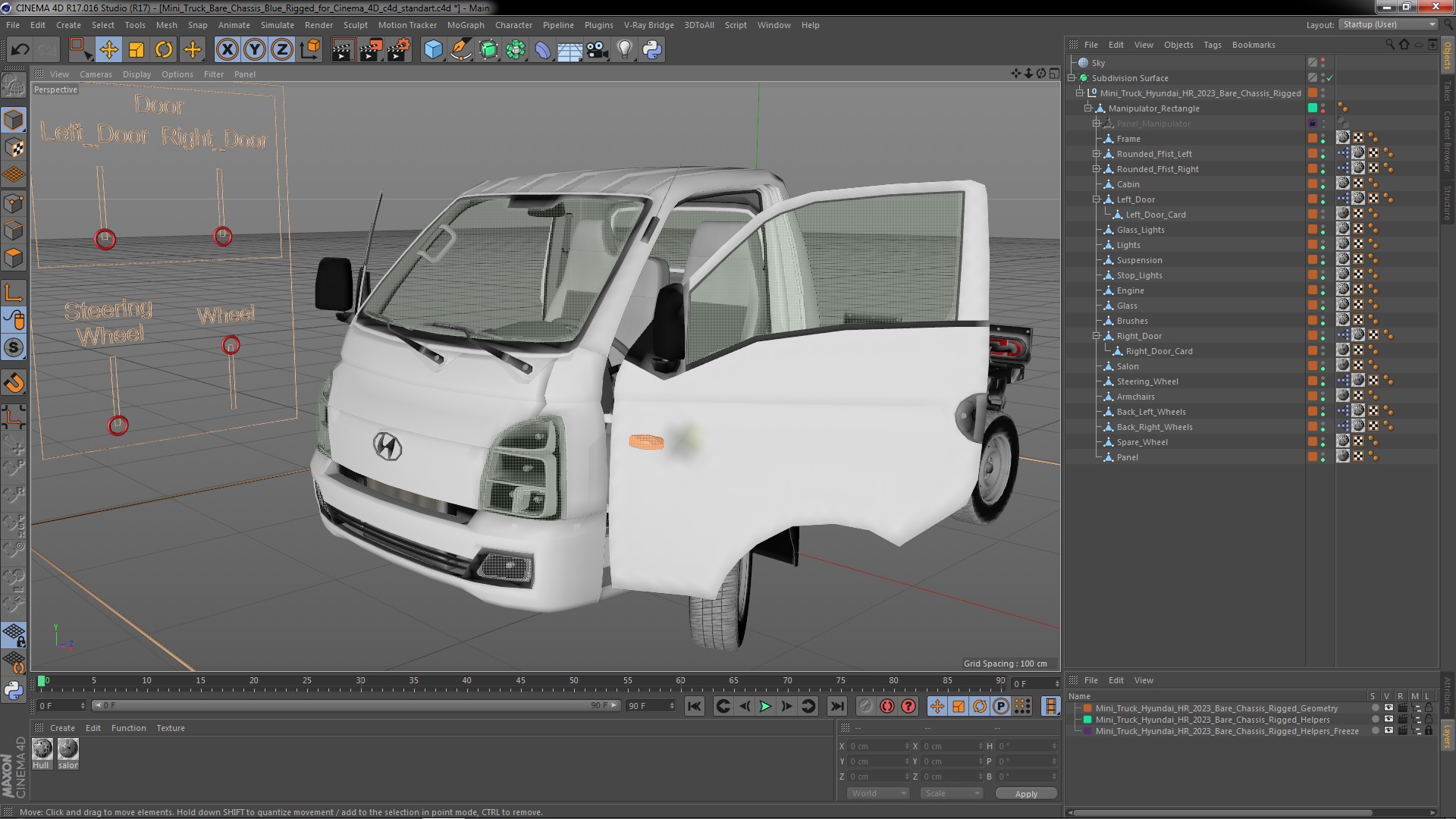Viewport: 1456px width, 819px height.
Task: Click Render View clapperboard icon
Action: (343, 50)
